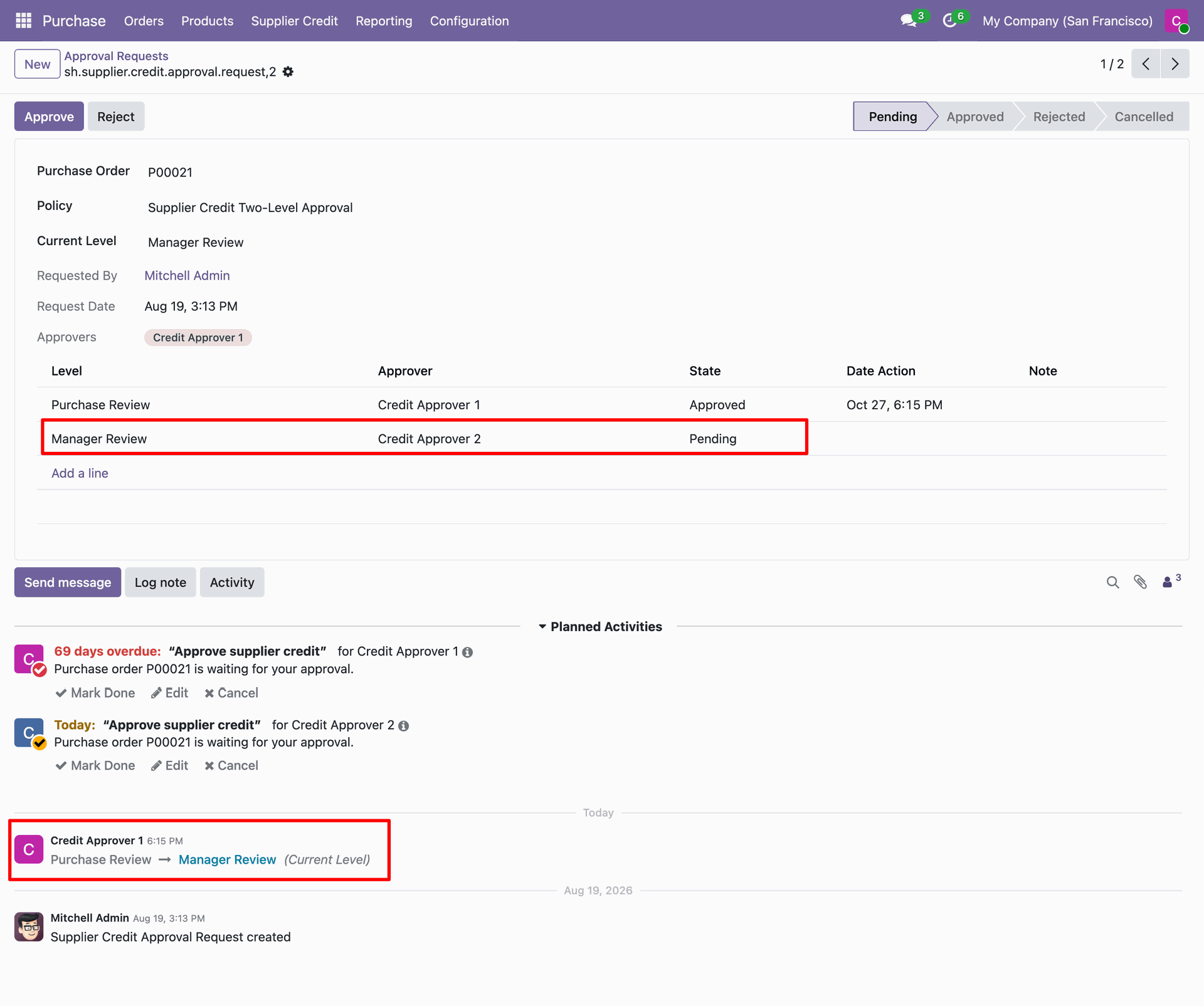Image resolution: width=1204 pixels, height=1006 pixels.
Task: Click the Approve button
Action: (x=49, y=117)
